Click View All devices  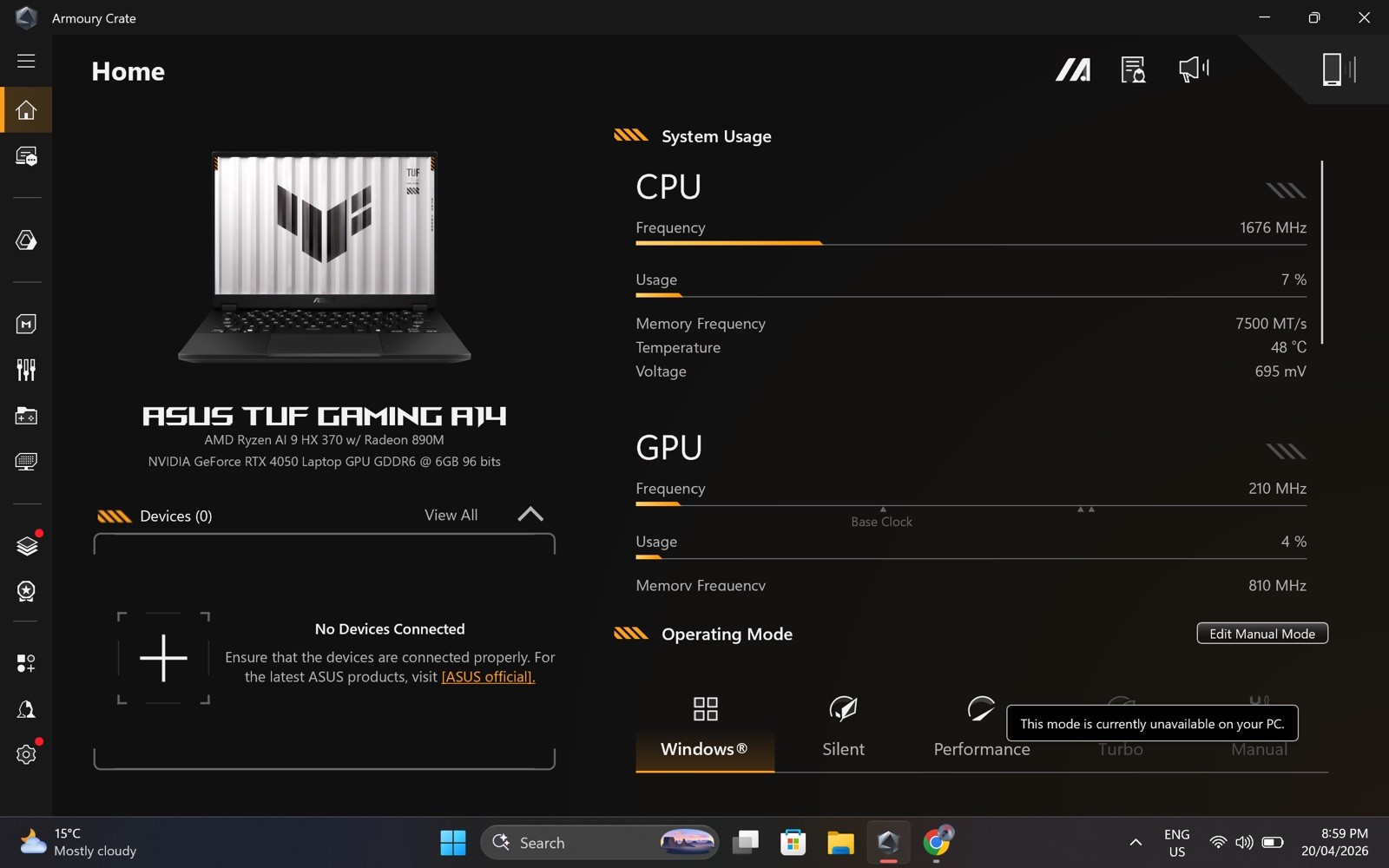[x=451, y=515]
